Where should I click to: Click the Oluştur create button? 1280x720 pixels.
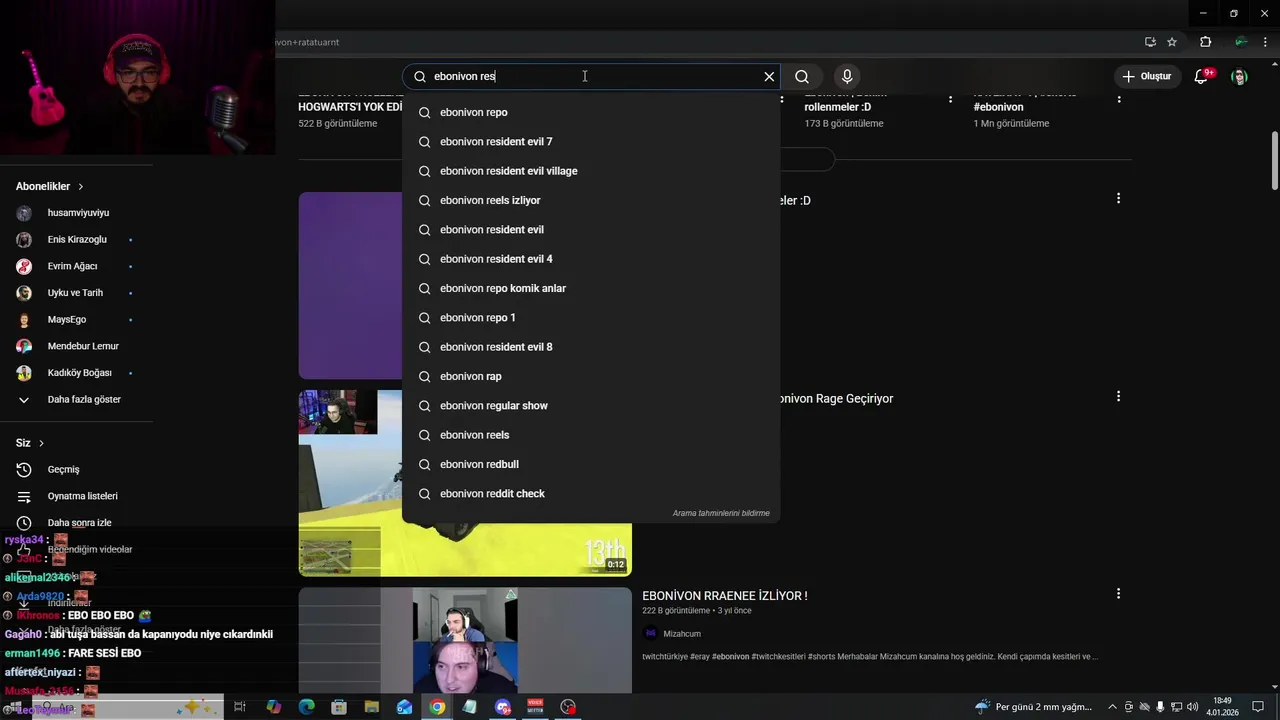pos(1146,76)
